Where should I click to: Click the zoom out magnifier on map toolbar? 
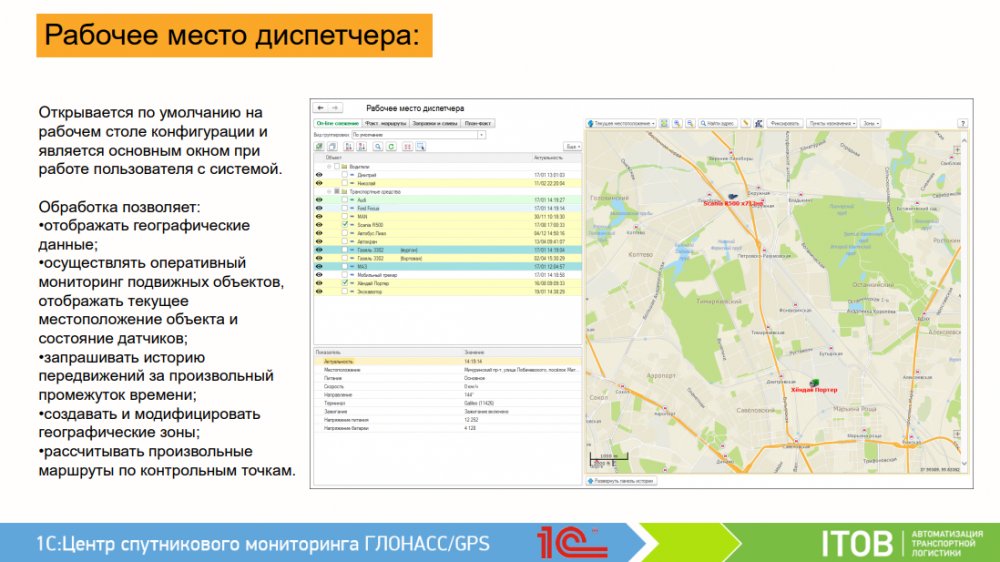[690, 123]
